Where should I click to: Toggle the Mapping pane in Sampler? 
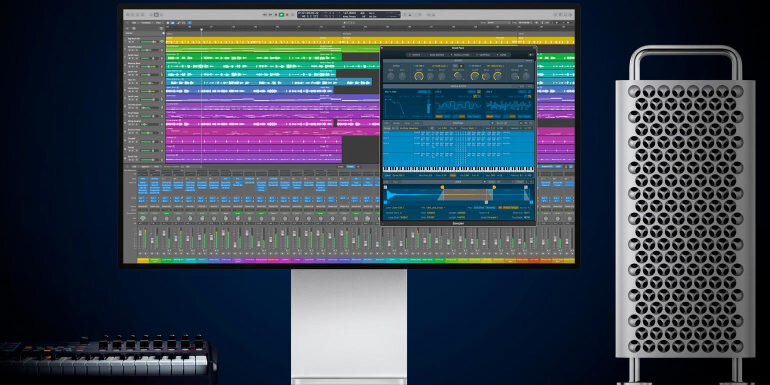[483, 55]
